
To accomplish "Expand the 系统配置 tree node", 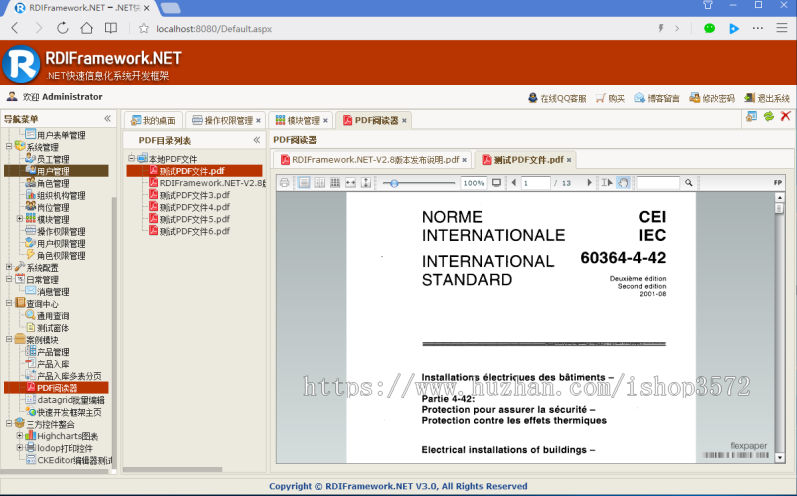I will point(9,267).
